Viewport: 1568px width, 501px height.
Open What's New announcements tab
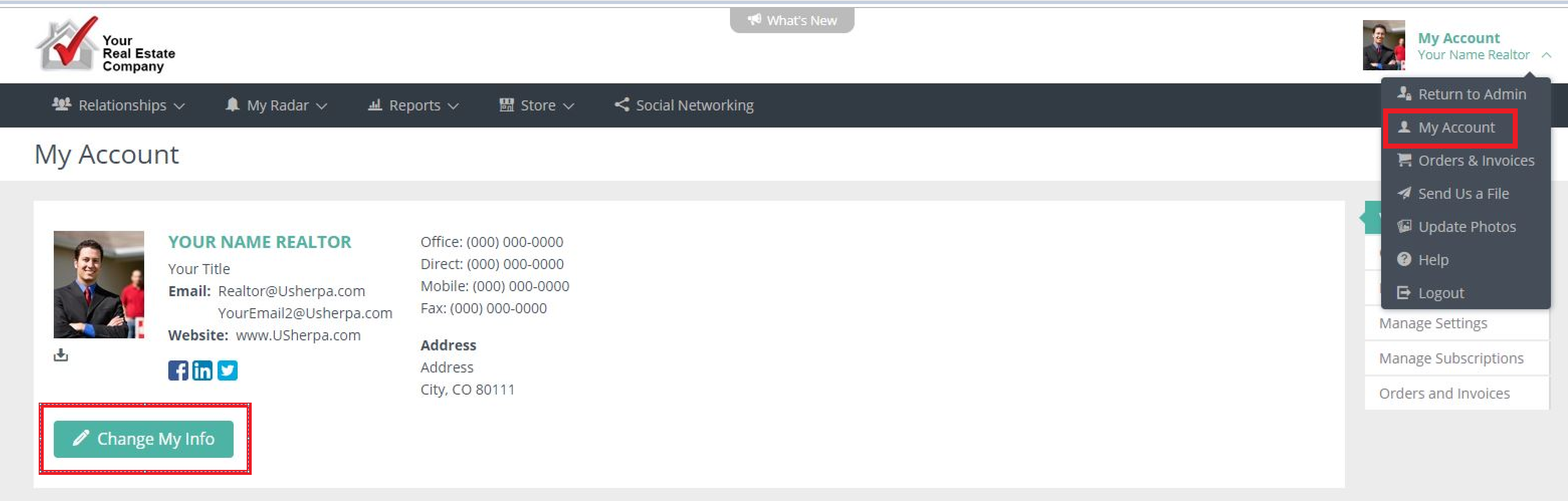coord(791,21)
